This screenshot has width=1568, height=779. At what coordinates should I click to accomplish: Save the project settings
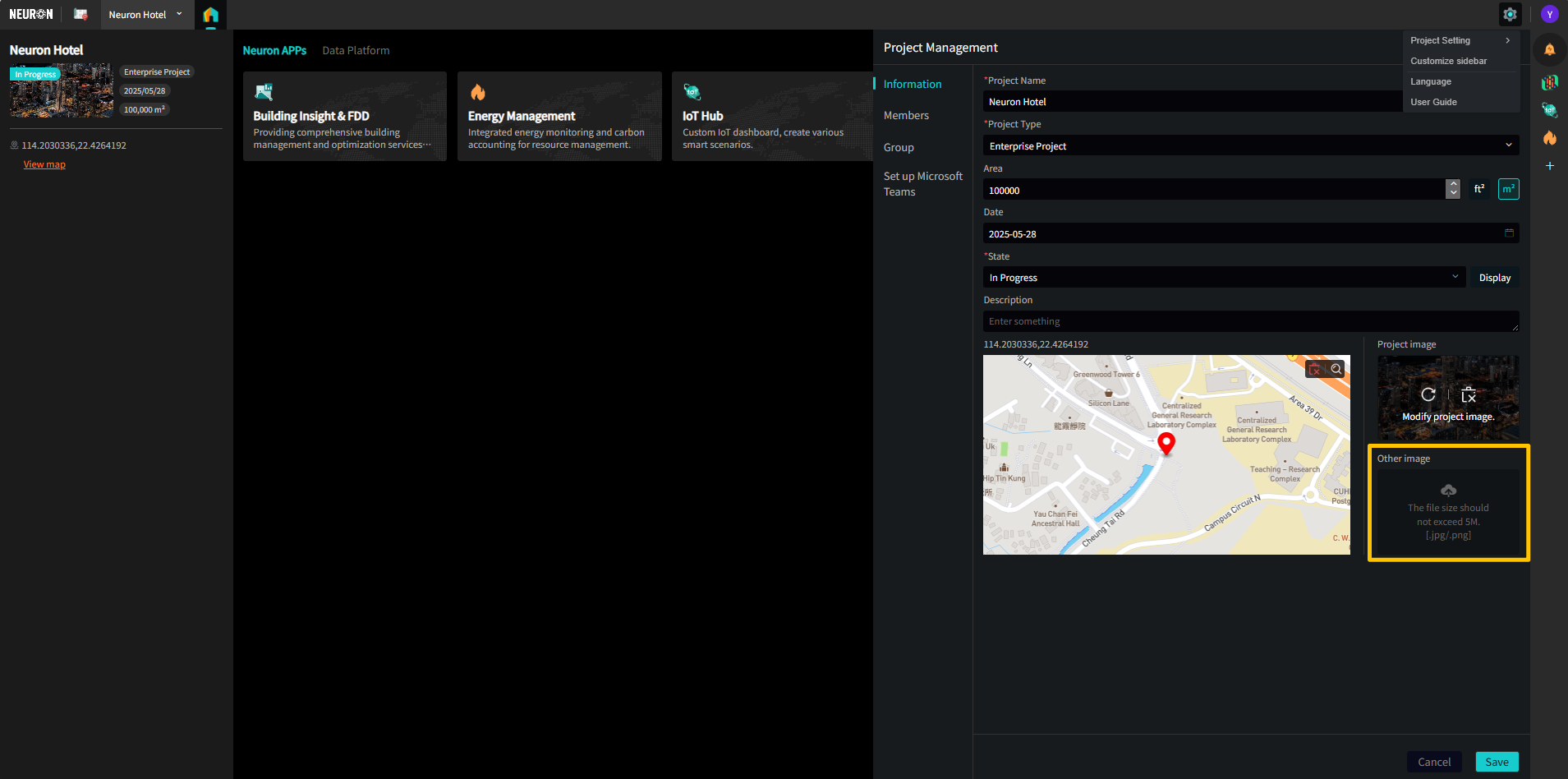(x=1497, y=762)
